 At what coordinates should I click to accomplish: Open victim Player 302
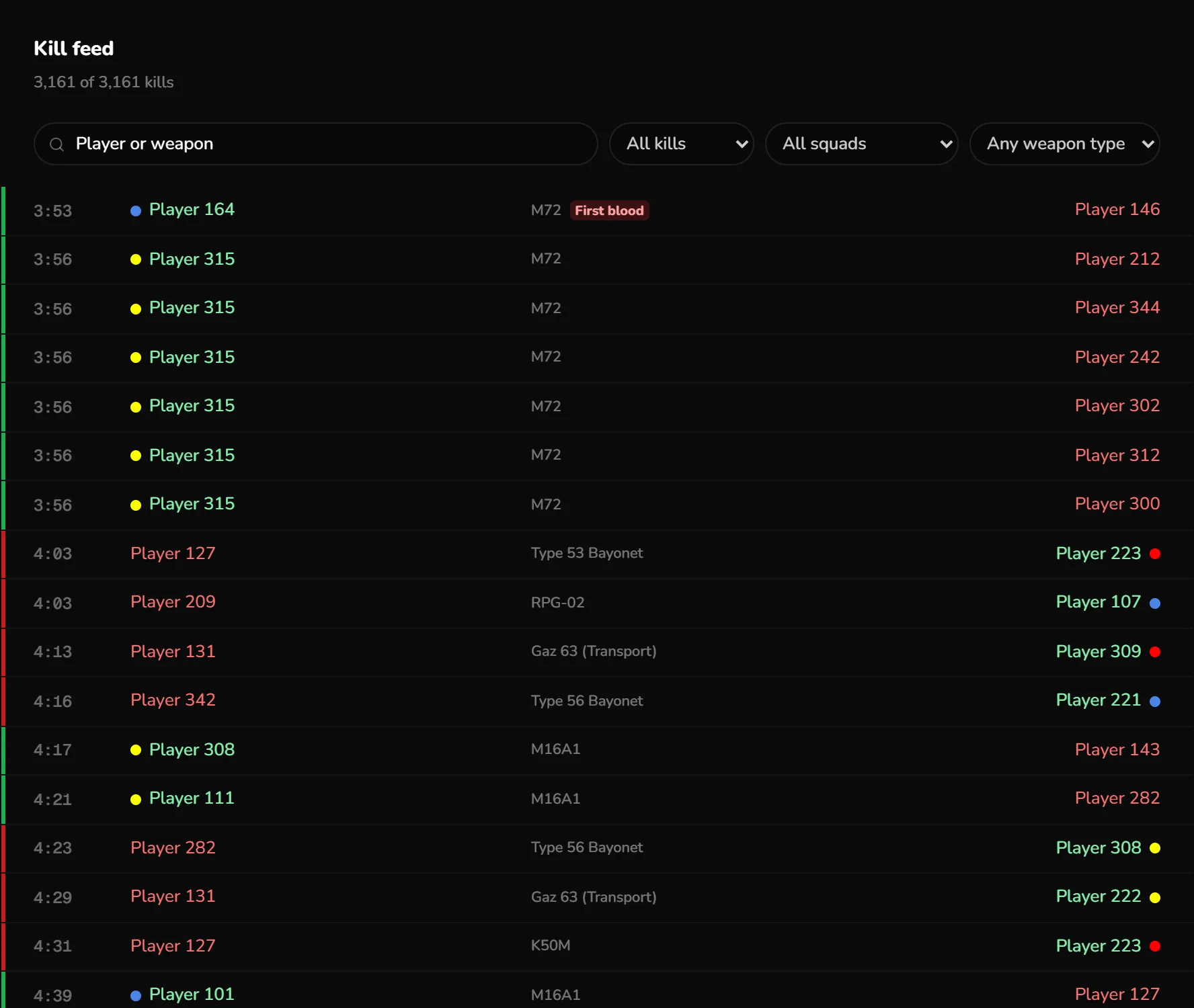(1117, 406)
